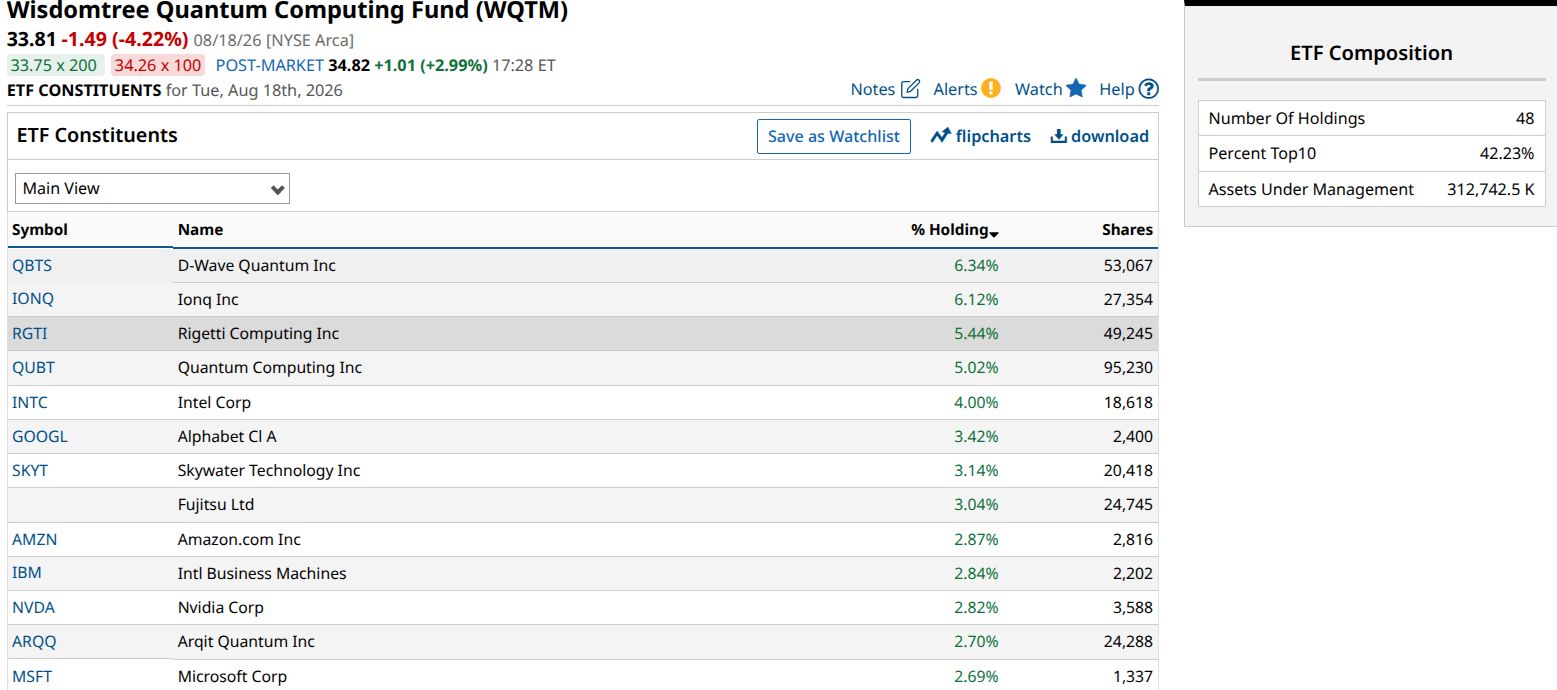The height and width of the screenshot is (690, 1557).
Task: Click the Alphabet Cl A name
Action: (227, 436)
